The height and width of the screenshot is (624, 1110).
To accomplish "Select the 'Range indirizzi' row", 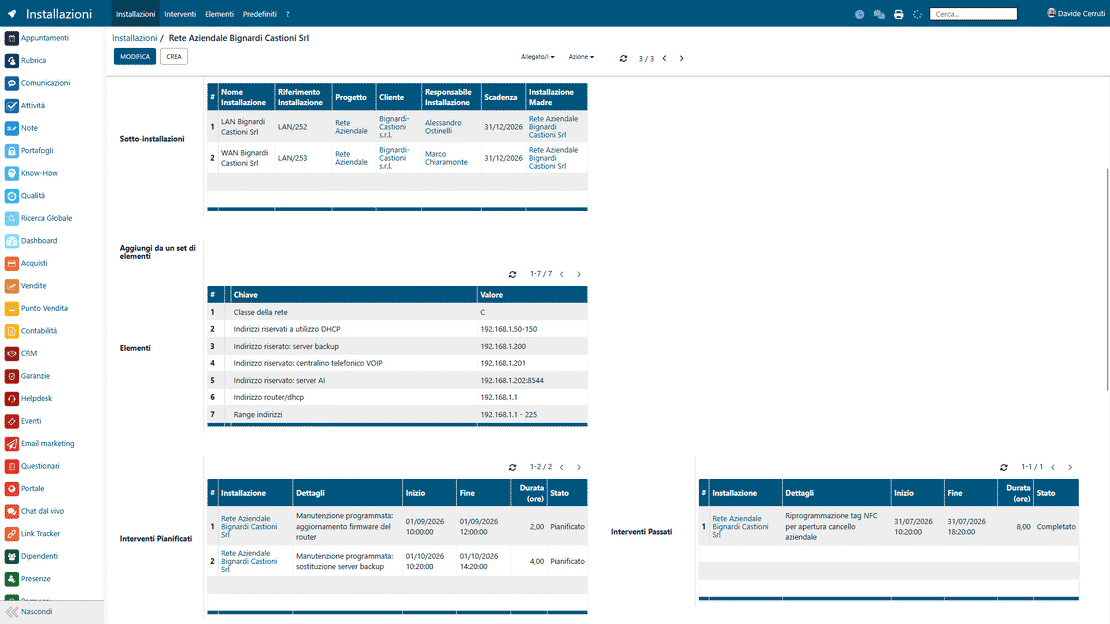I will [x=397, y=415].
